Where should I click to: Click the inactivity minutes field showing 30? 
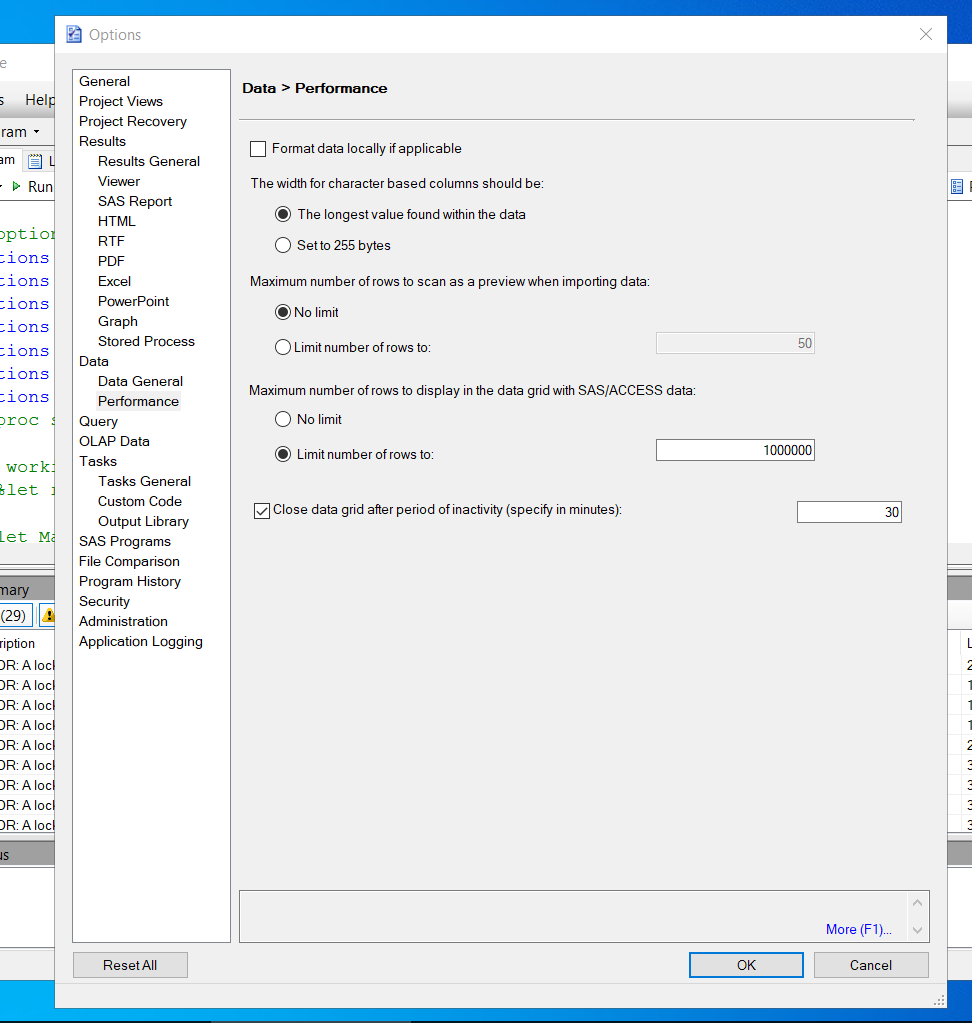click(x=849, y=512)
